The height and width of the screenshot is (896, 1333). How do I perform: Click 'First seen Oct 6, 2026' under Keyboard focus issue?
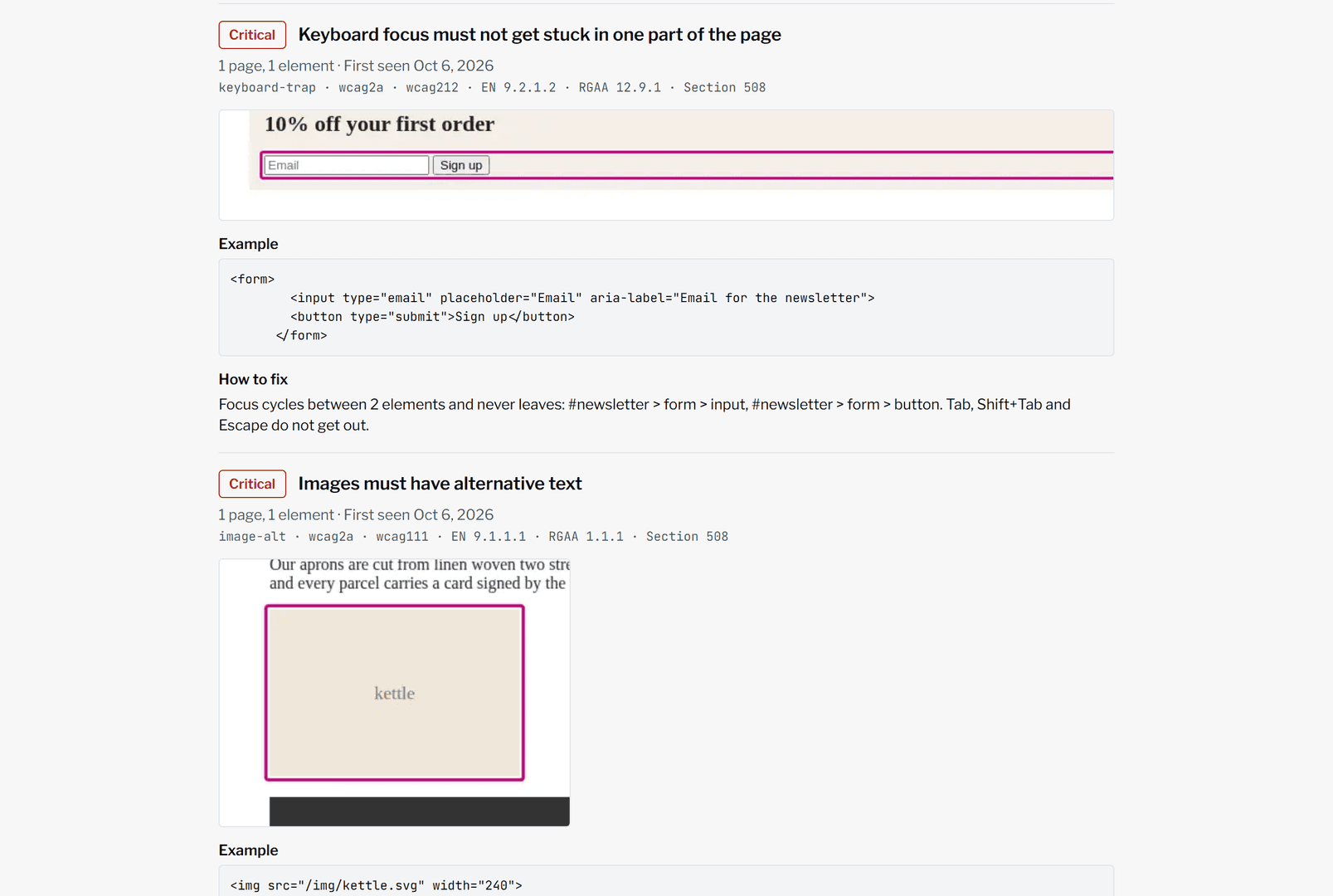point(419,66)
